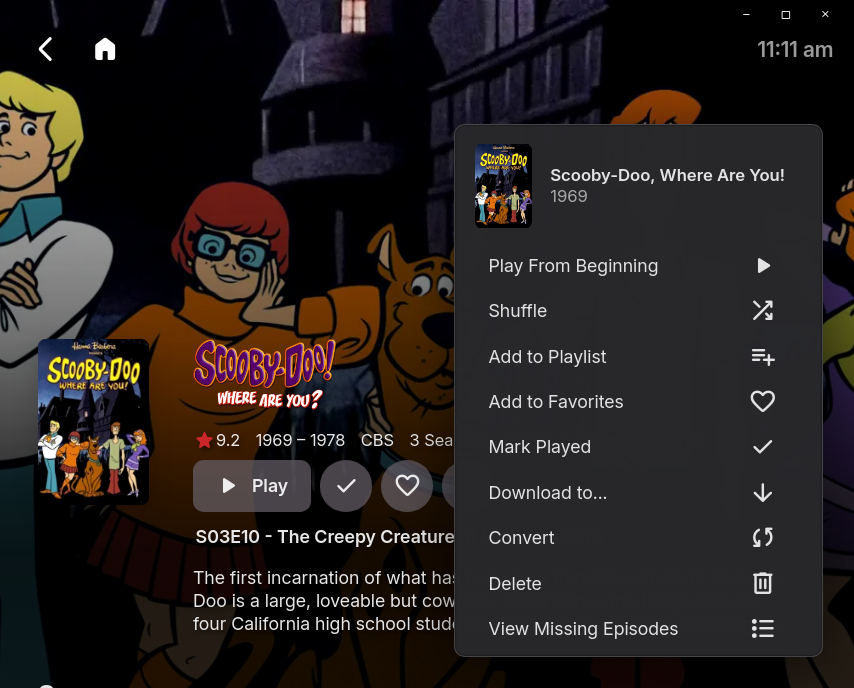854x688 pixels.
Task: Select Mark Played from the context menu
Action: tap(540, 447)
